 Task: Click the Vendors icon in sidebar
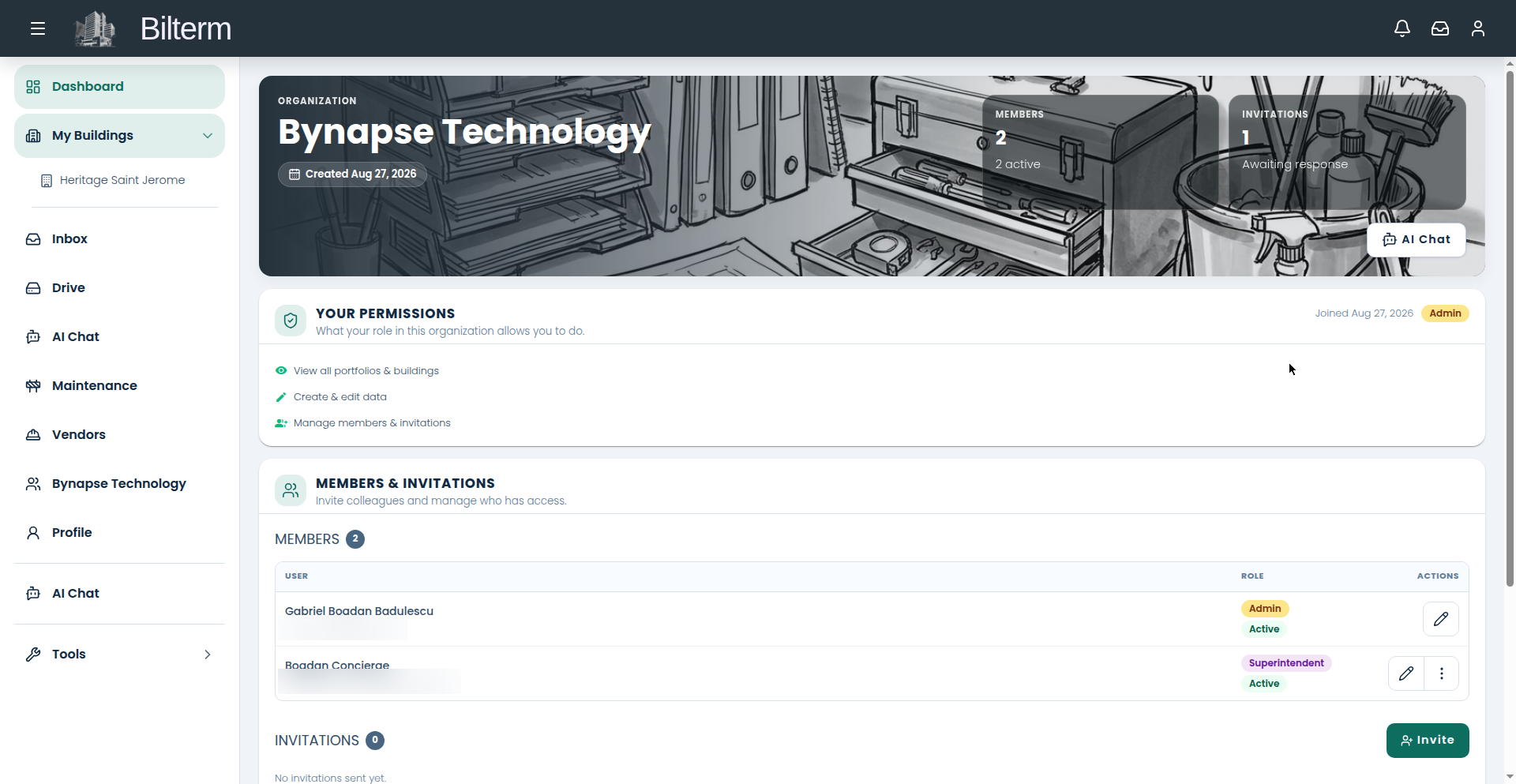(33, 435)
